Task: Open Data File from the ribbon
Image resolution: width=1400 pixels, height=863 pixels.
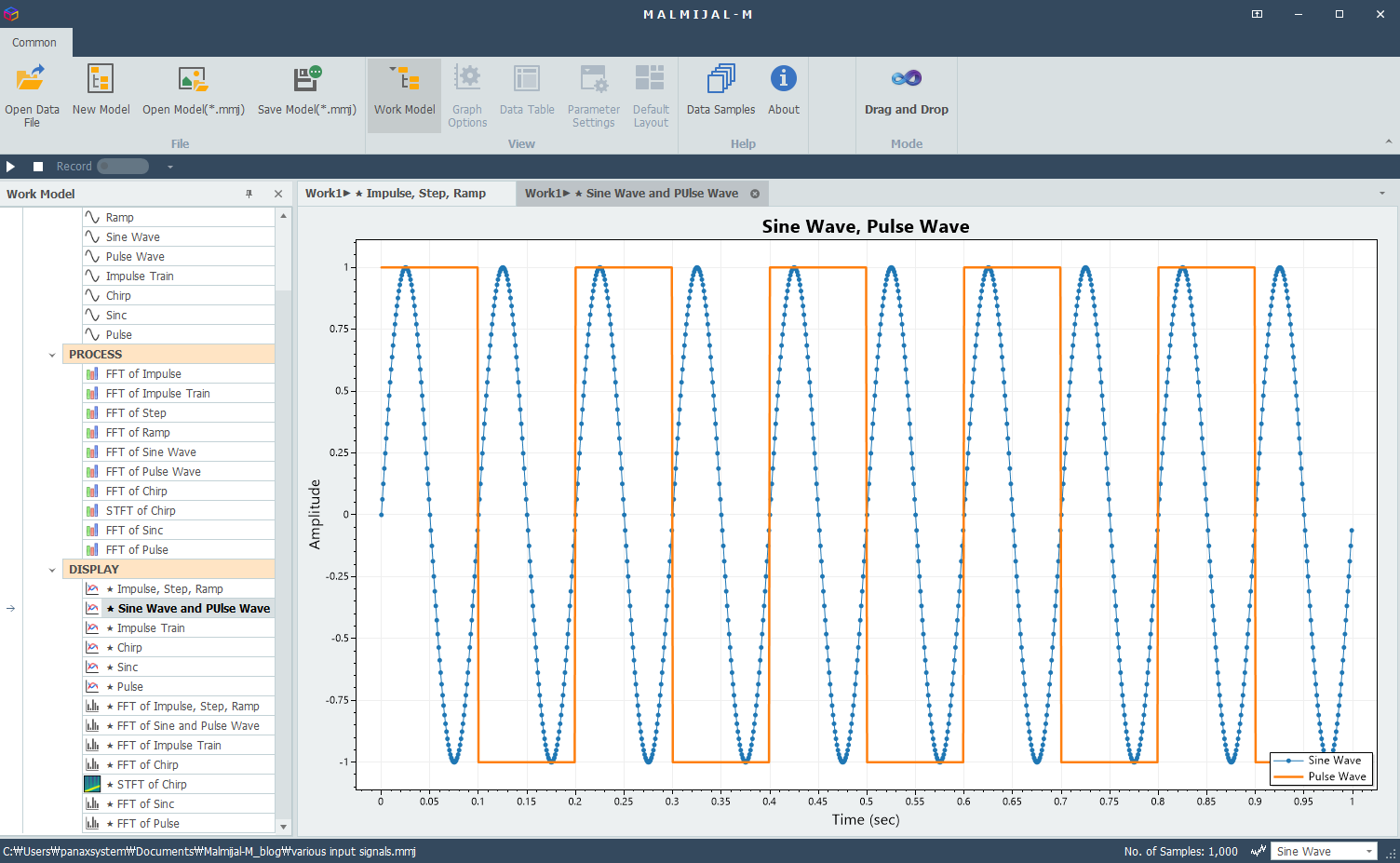Action: coord(32,96)
